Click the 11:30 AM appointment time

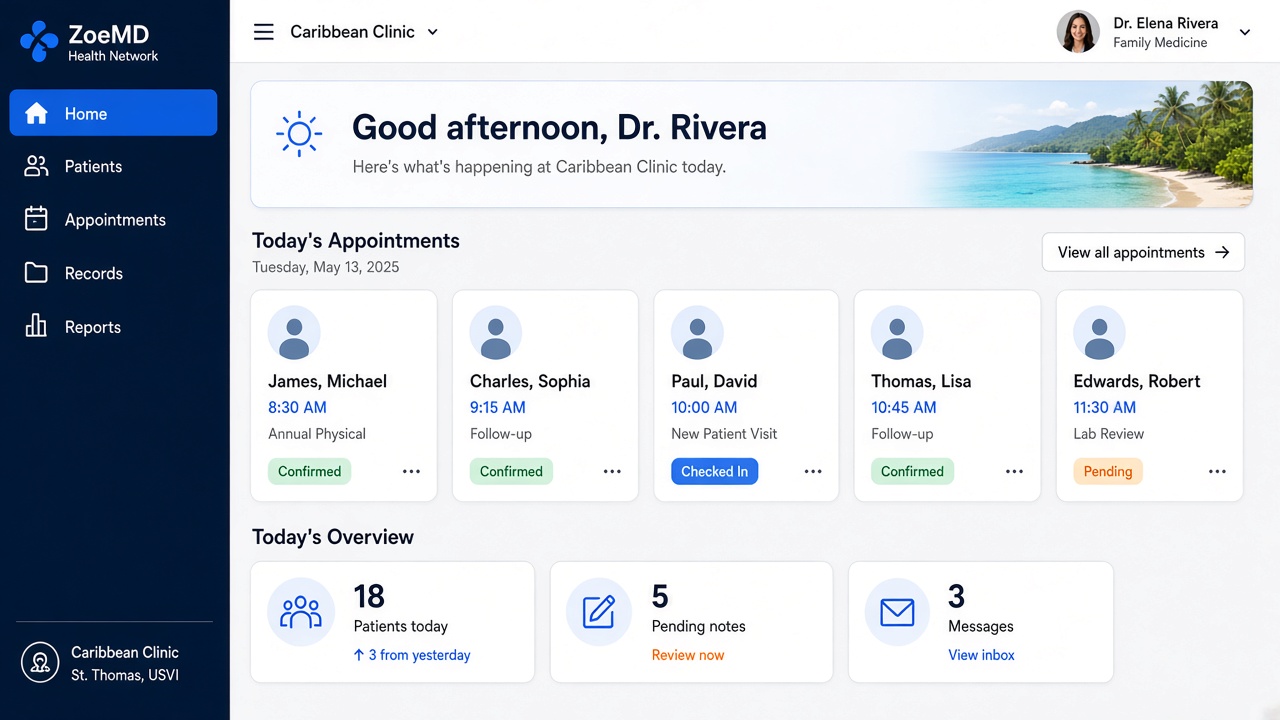[x=1105, y=407]
